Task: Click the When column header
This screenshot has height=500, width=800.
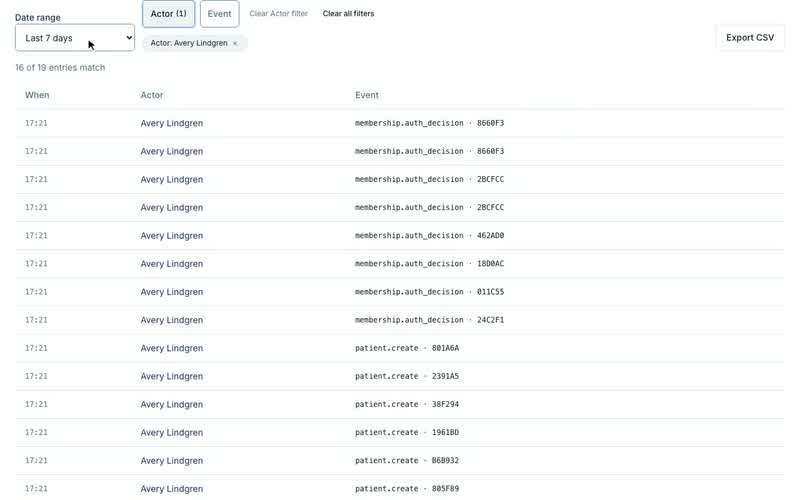Action: click(37, 95)
